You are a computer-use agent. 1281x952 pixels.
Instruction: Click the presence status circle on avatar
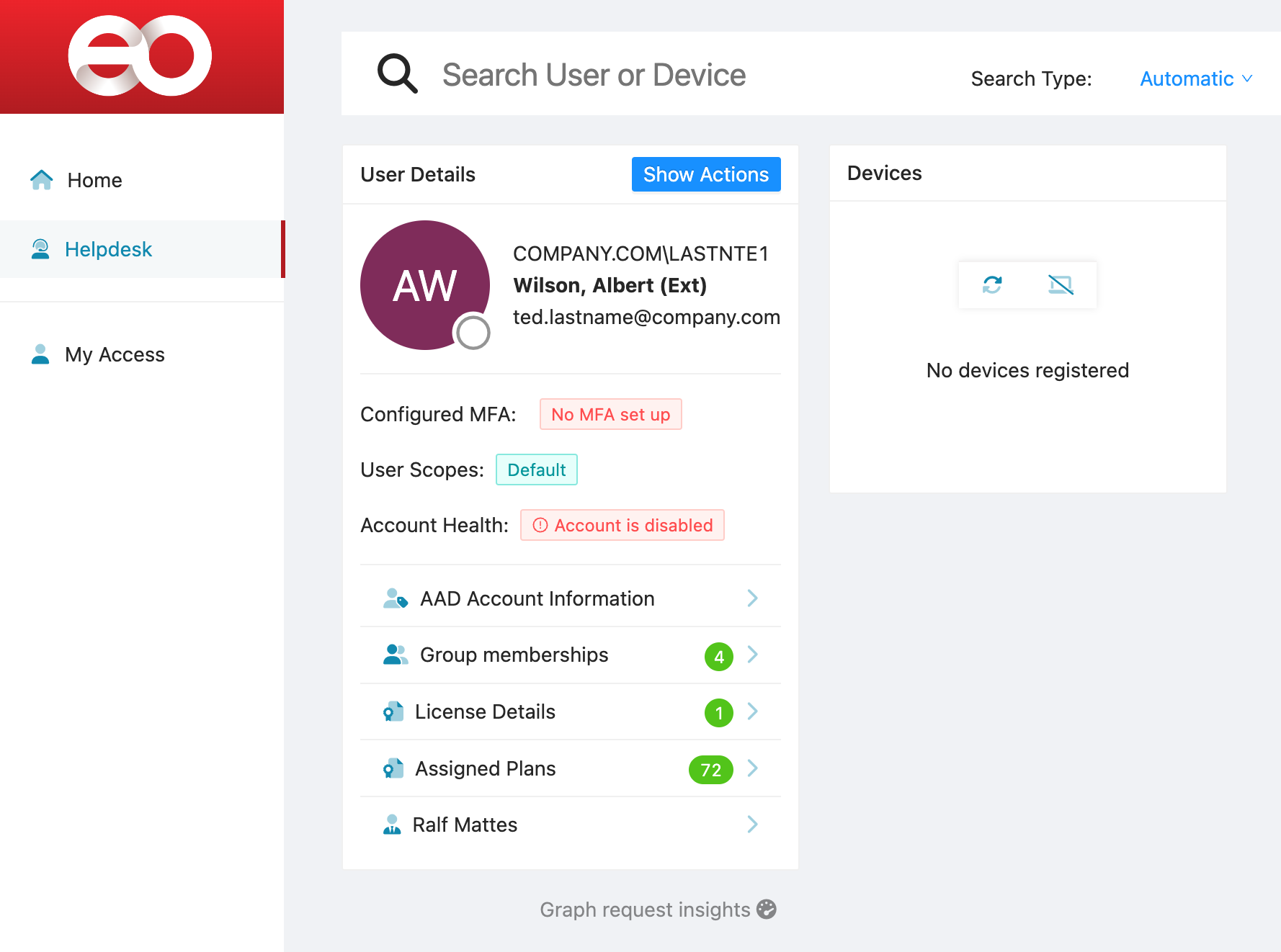coord(473,332)
